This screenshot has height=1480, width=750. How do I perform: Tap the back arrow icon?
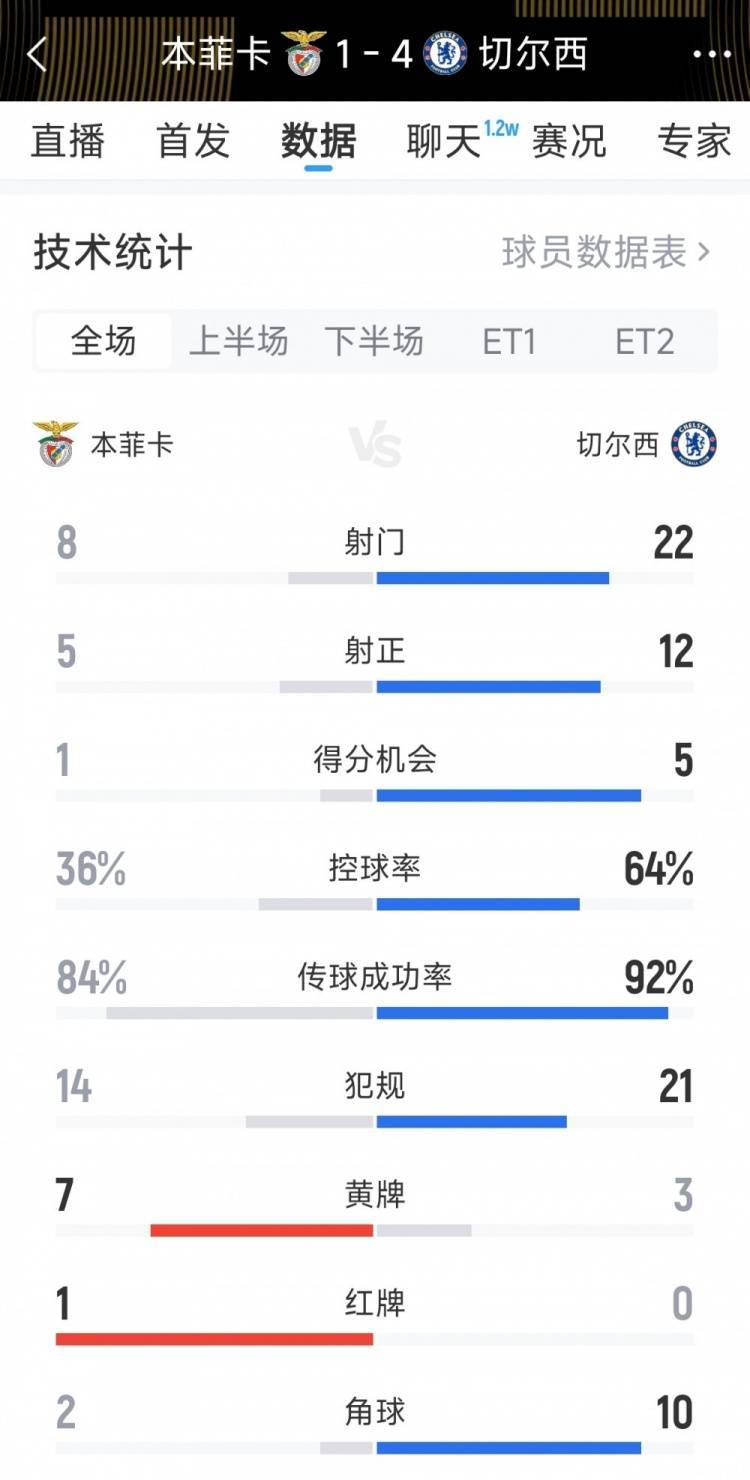37,55
